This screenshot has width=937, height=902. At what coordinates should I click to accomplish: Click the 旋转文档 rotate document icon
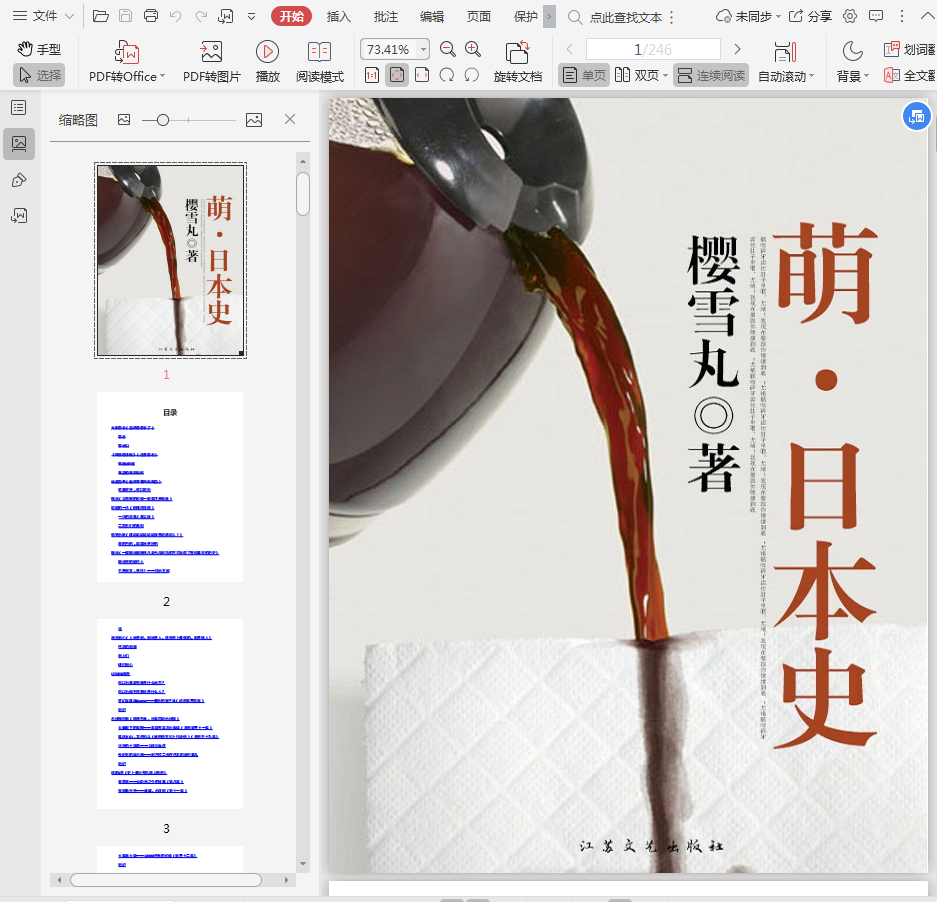(517, 53)
